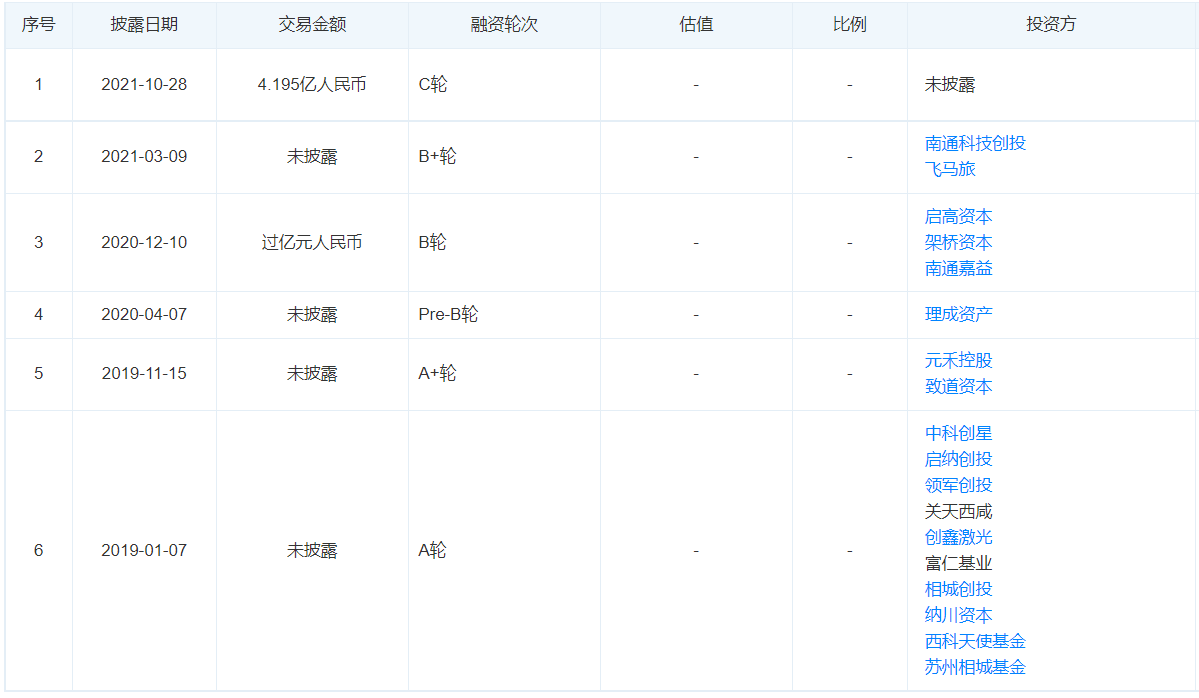The image size is (1199, 698).
Task: Select 未披露 amount in 2021-03-09 row
Action: pyautogui.click(x=312, y=157)
